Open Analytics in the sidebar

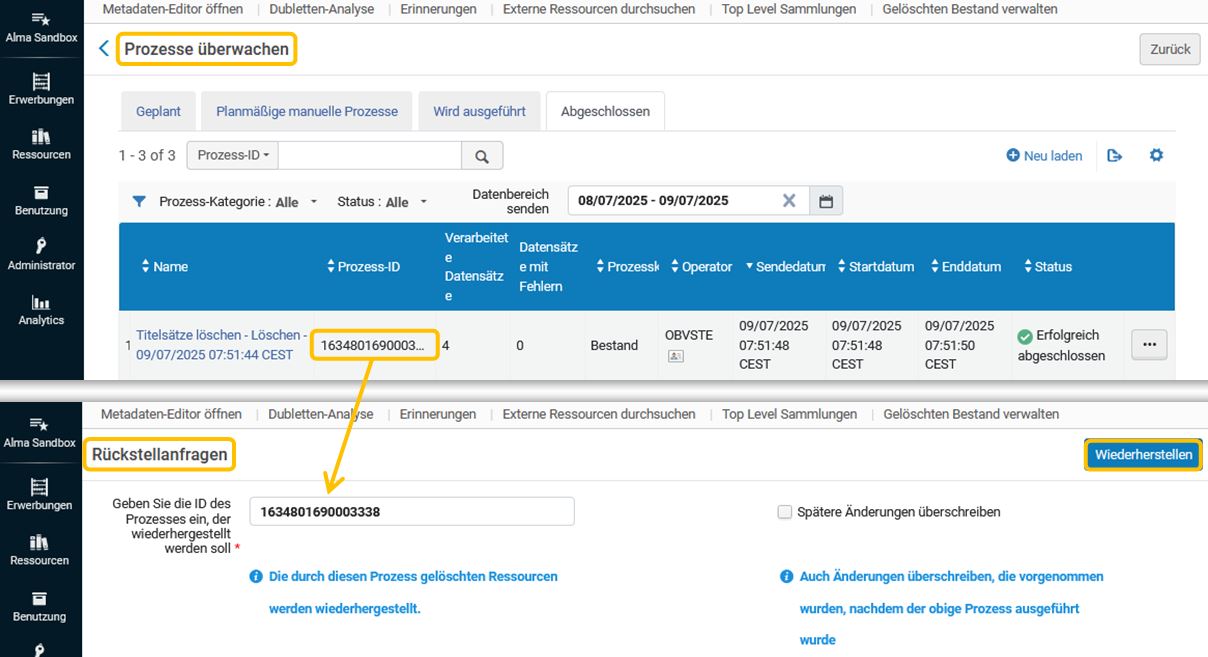tap(41, 310)
